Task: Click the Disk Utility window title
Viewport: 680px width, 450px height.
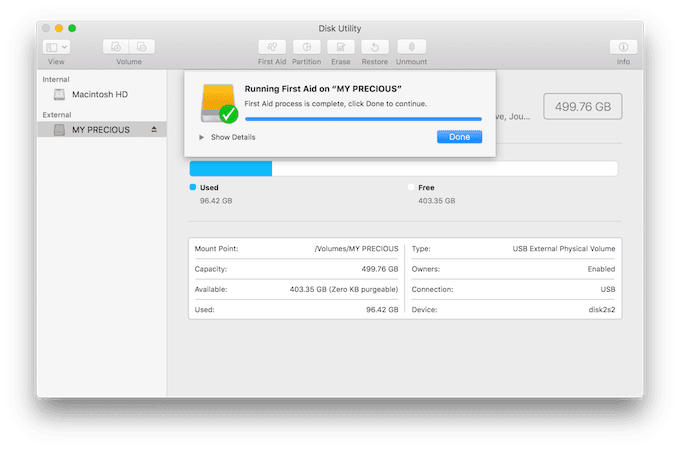Action: 340,29
